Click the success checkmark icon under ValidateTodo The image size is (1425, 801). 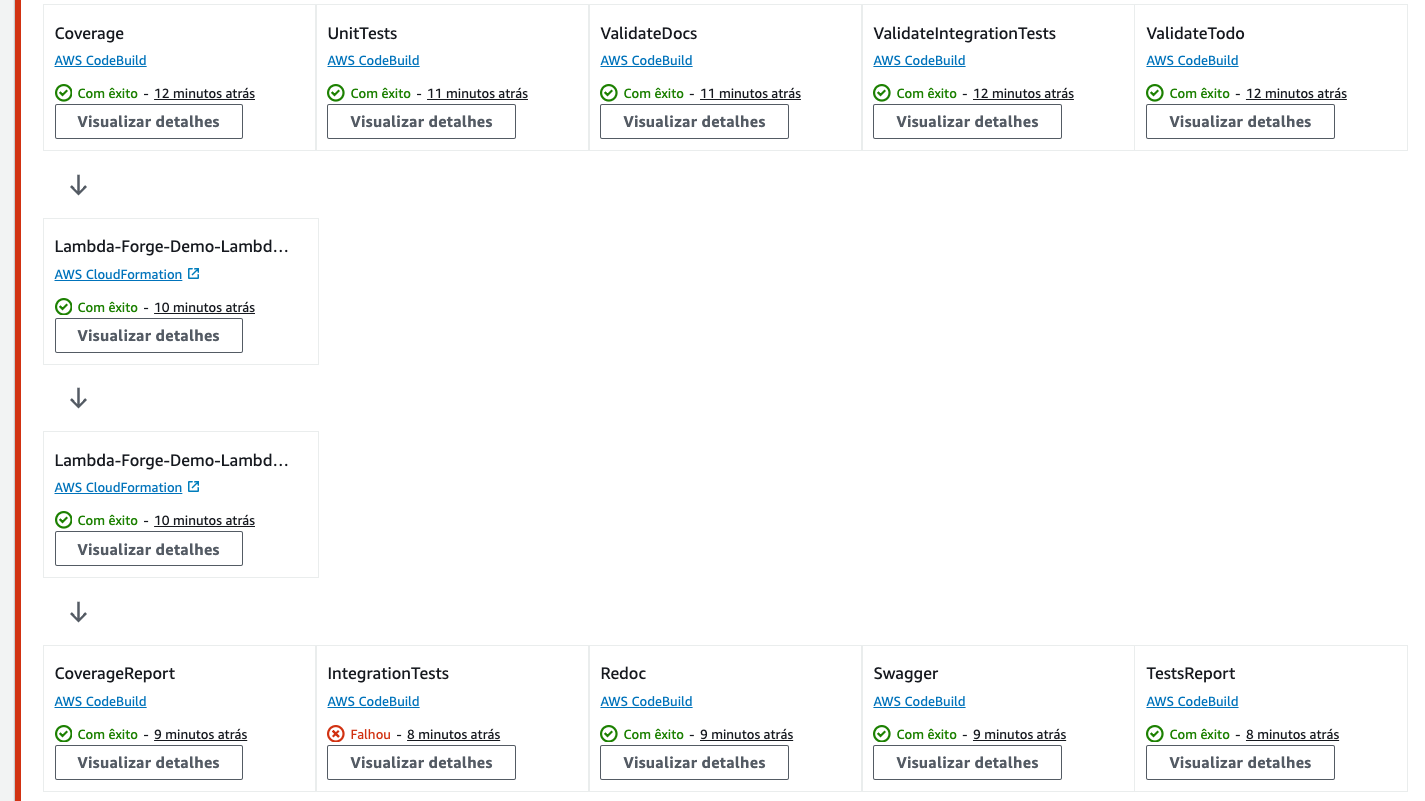pyautogui.click(x=1155, y=93)
